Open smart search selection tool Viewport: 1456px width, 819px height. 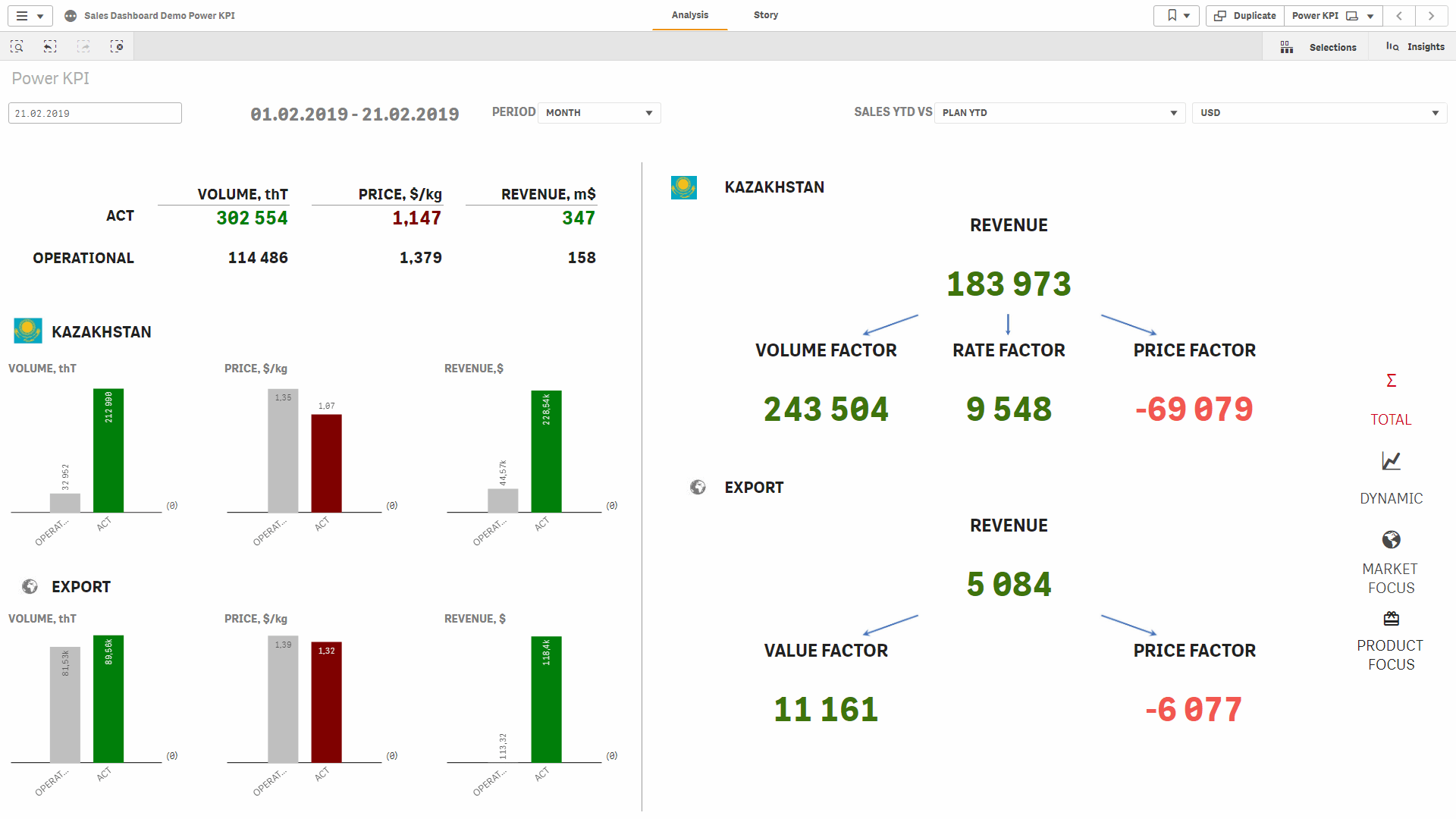[17, 47]
